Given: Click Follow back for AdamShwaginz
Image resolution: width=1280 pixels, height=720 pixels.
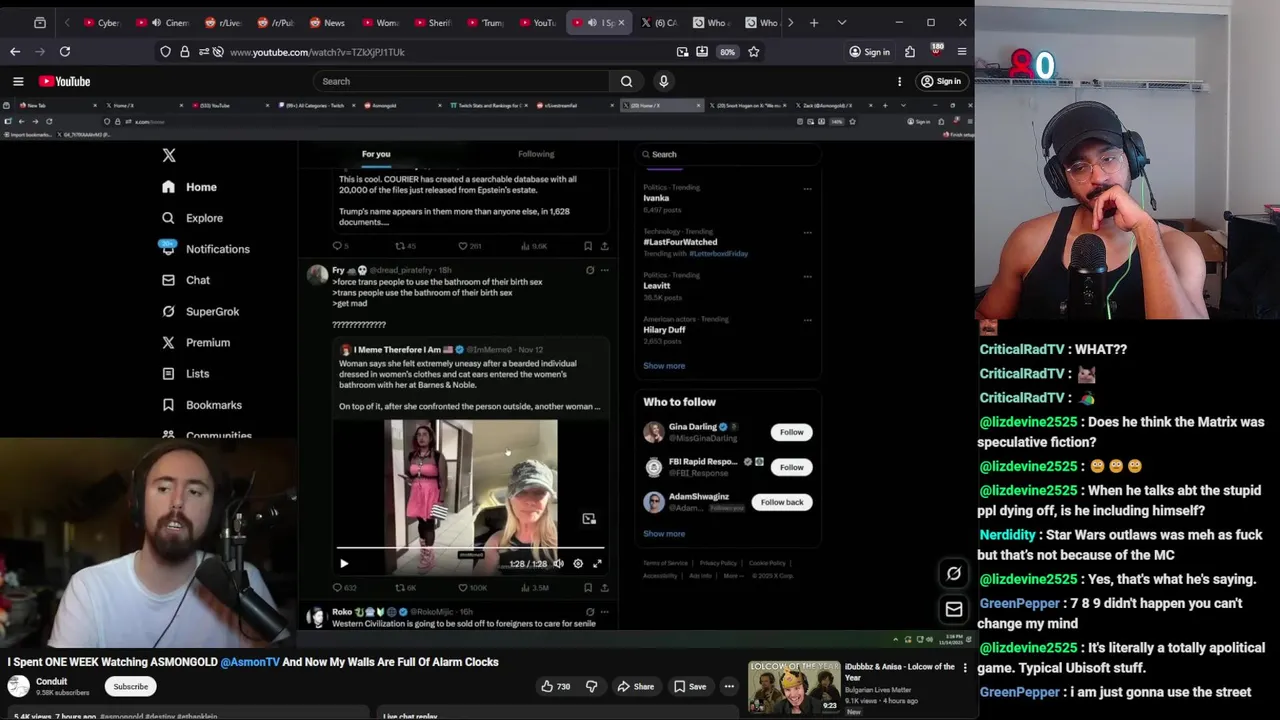Looking at the screenshot, I should click(x=782, y=502).
